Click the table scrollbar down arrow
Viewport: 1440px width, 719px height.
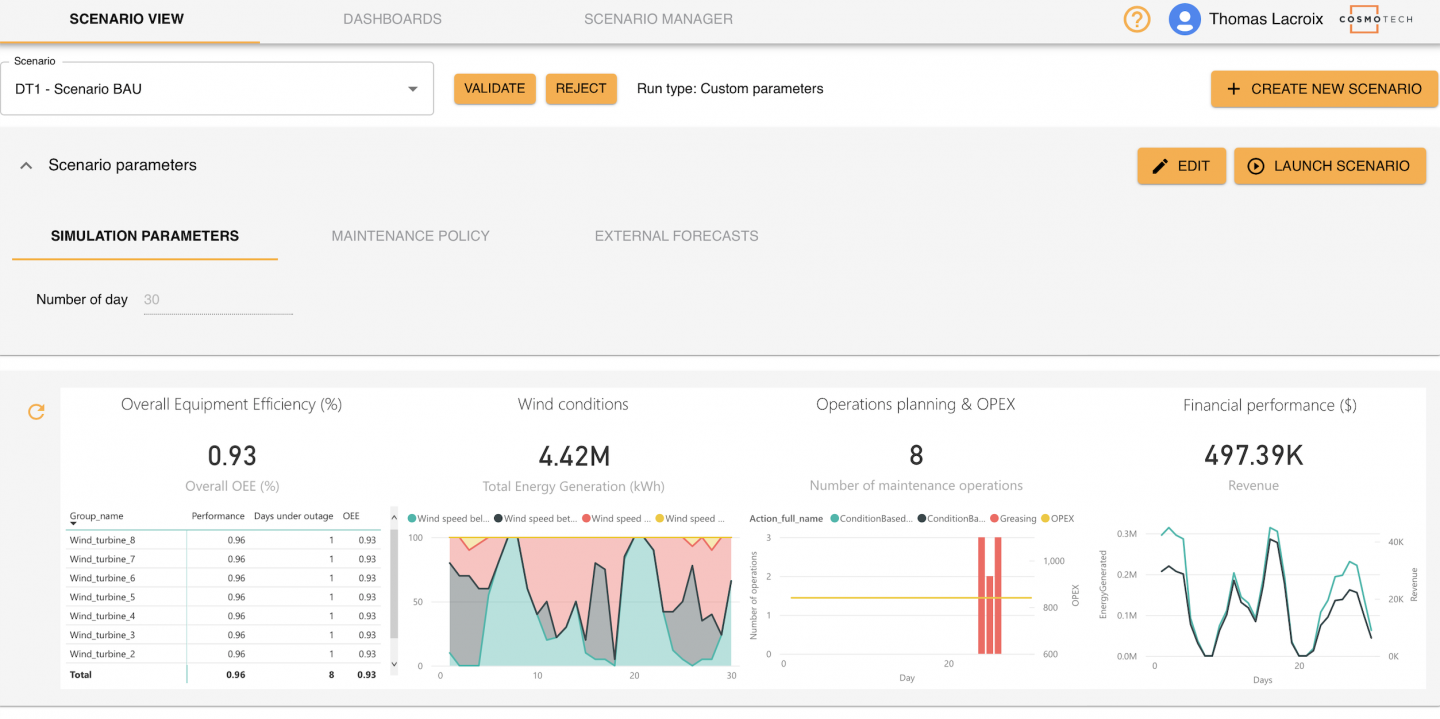394,664
